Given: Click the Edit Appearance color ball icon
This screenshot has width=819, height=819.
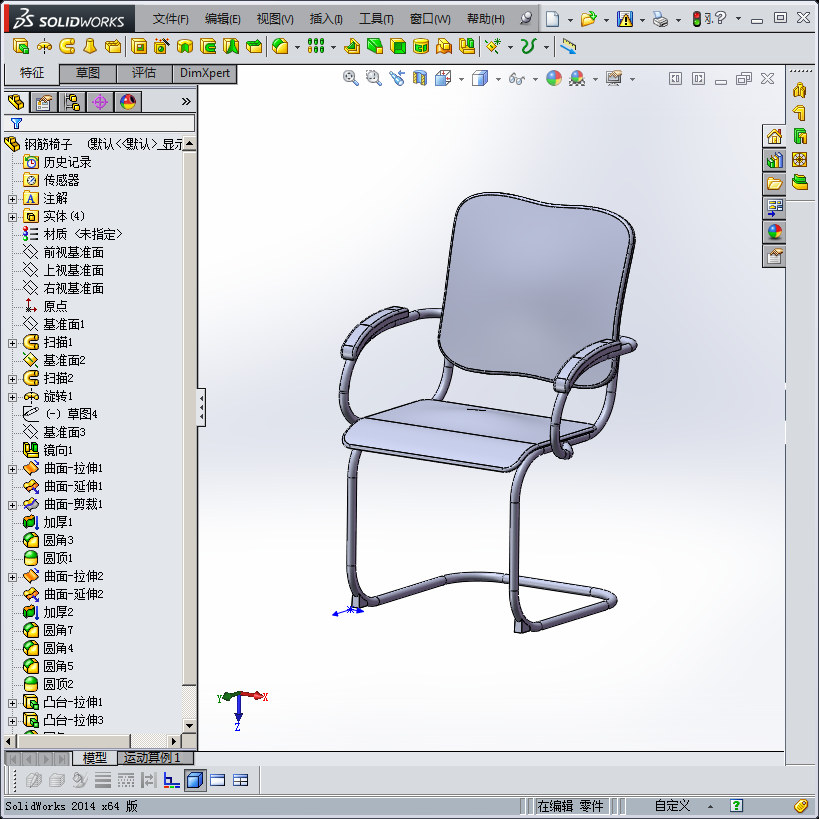Looking at the screenshot, I should [554, 79].
